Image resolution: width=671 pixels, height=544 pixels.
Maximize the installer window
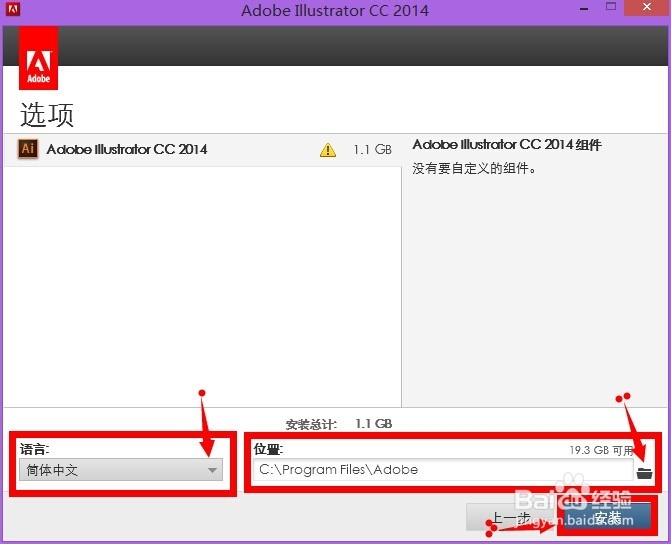[x=611, y=6]
